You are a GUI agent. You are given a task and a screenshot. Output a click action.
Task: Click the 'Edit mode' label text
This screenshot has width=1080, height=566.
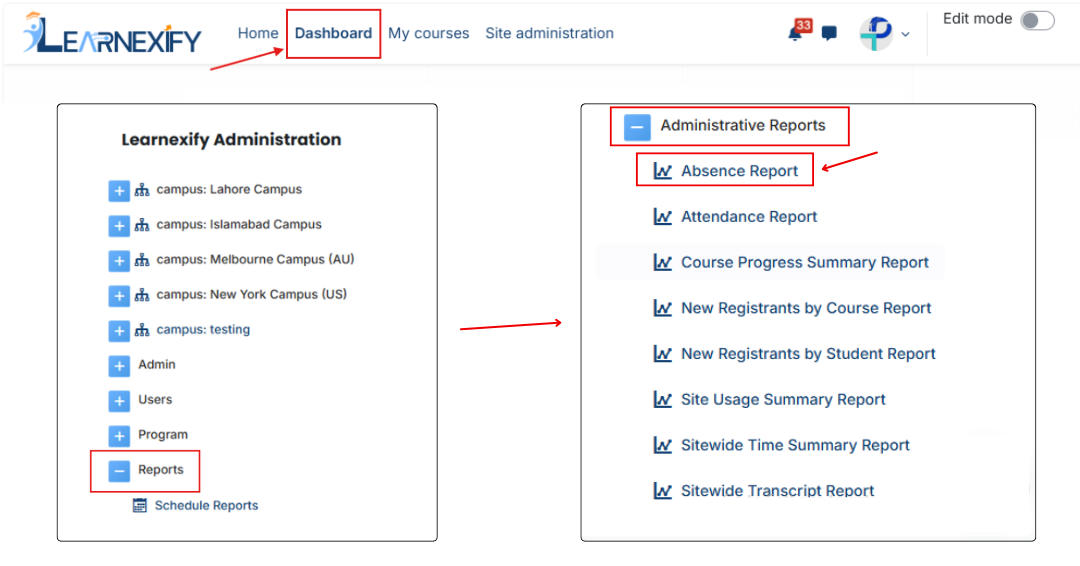tap(977, 19)
